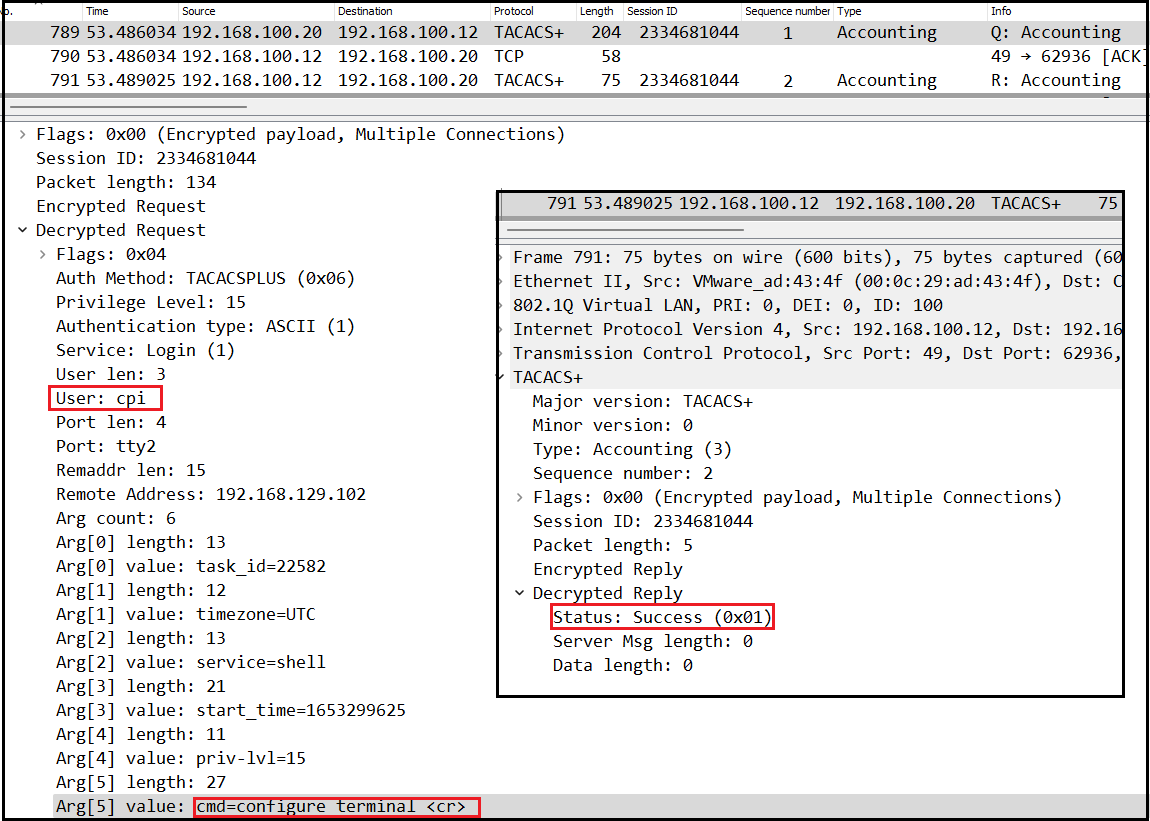Click the Remote Address: 192.168.129.102 field
Screen dimensions: 1150x821
[x=211, y=495]
